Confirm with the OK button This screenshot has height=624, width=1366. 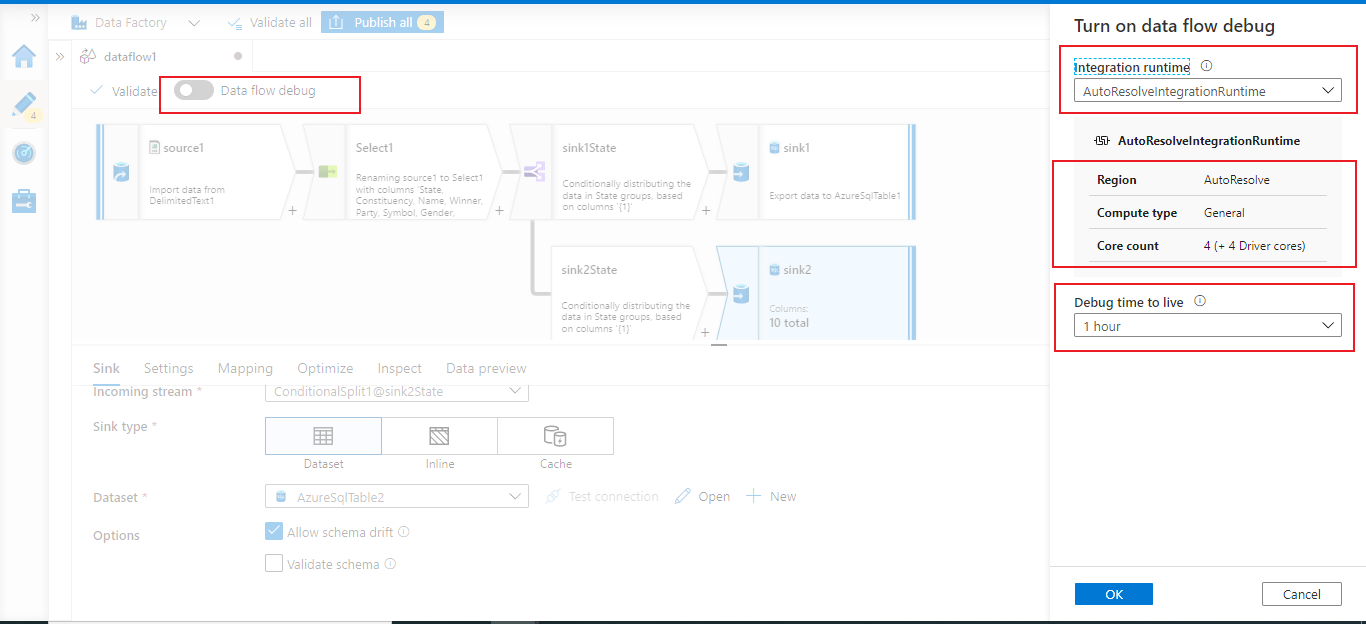pyautogui.click(x=1114, y=594)
